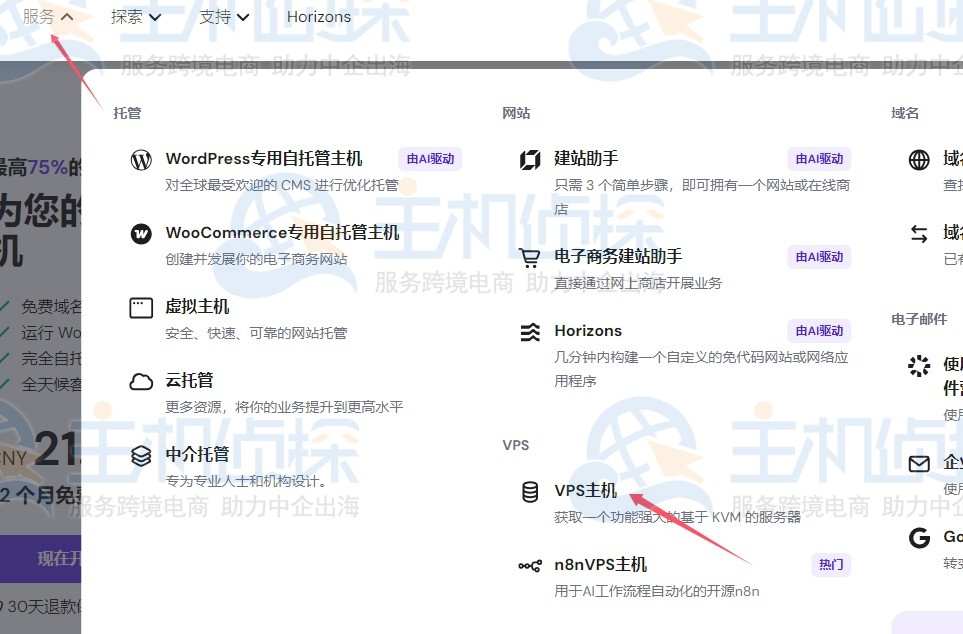963x634 pixels.
Task: Open the 支持 menu label
Action: coord(215,17)
